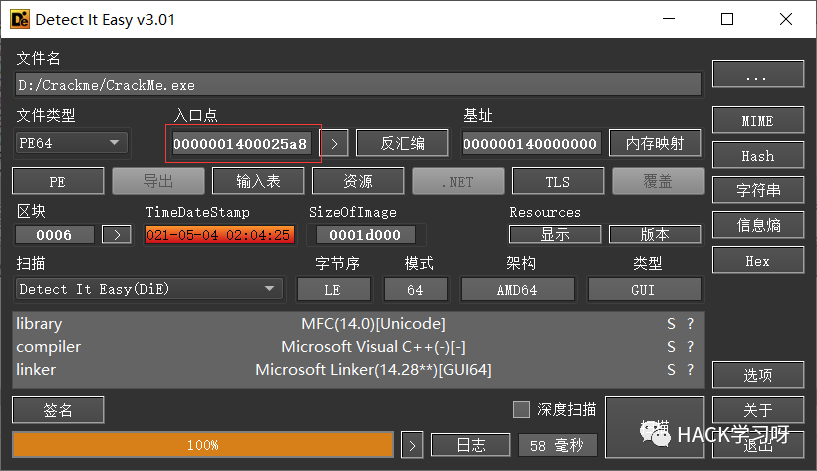Screen dimensions: 817x471
Task: Click the ? link in linker row
Action: (690, 369)
